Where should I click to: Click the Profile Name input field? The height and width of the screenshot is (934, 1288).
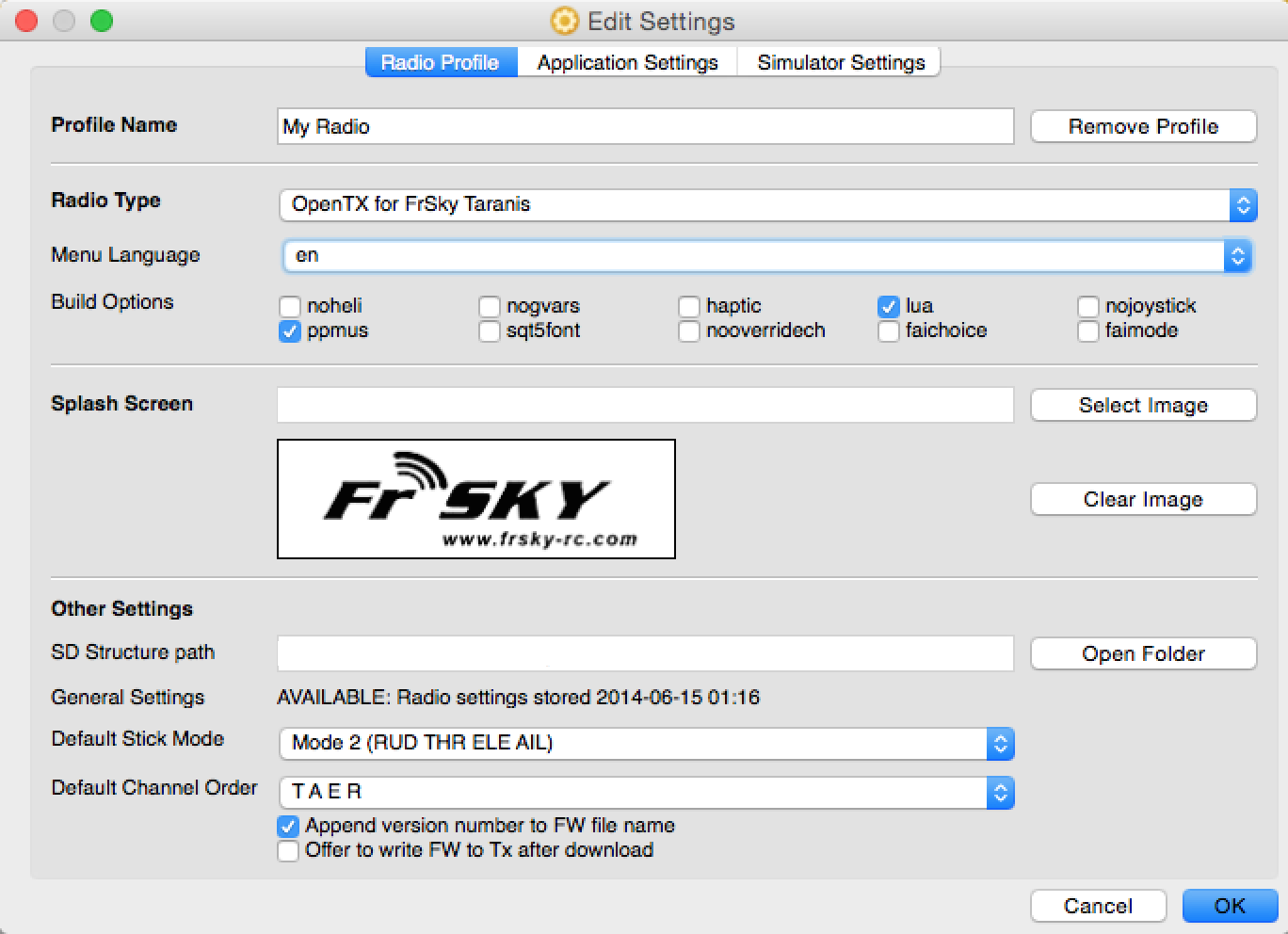[x=645, y=126]
